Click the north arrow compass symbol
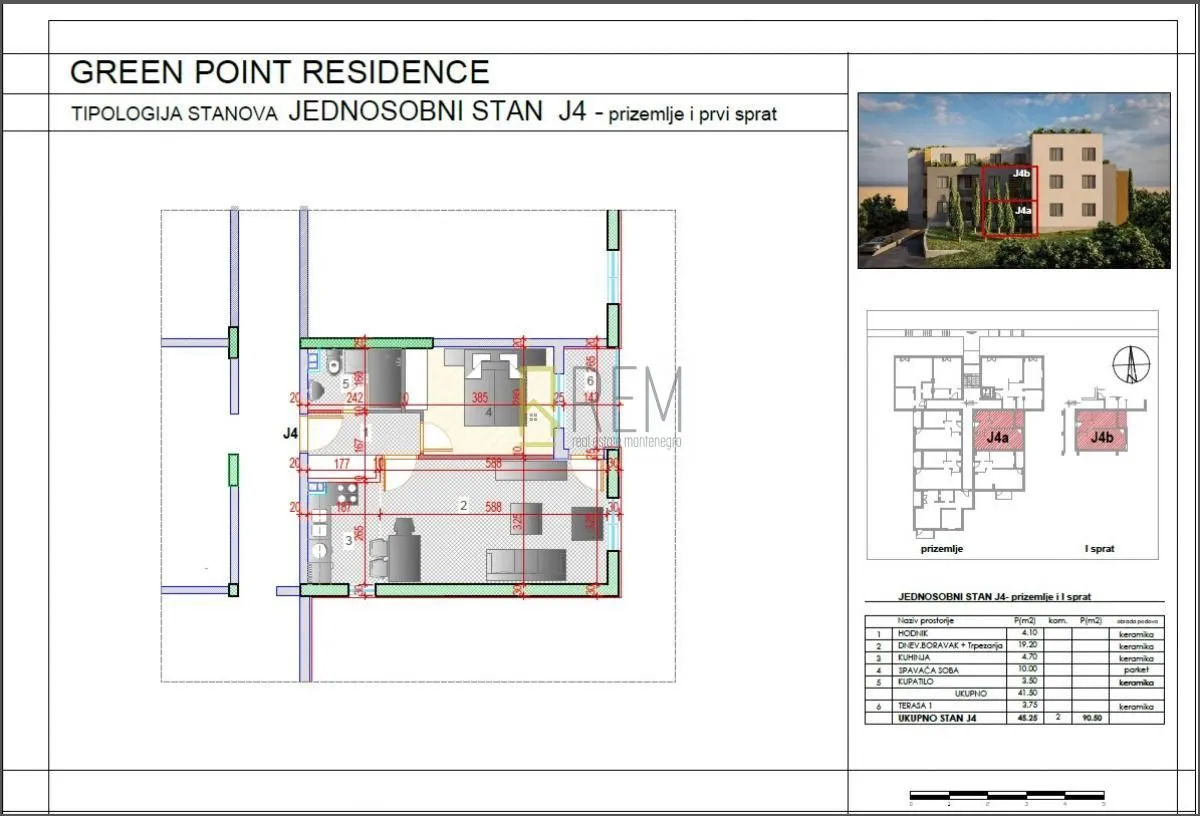The image size is (1200, 816). [x=1131, y=364]
